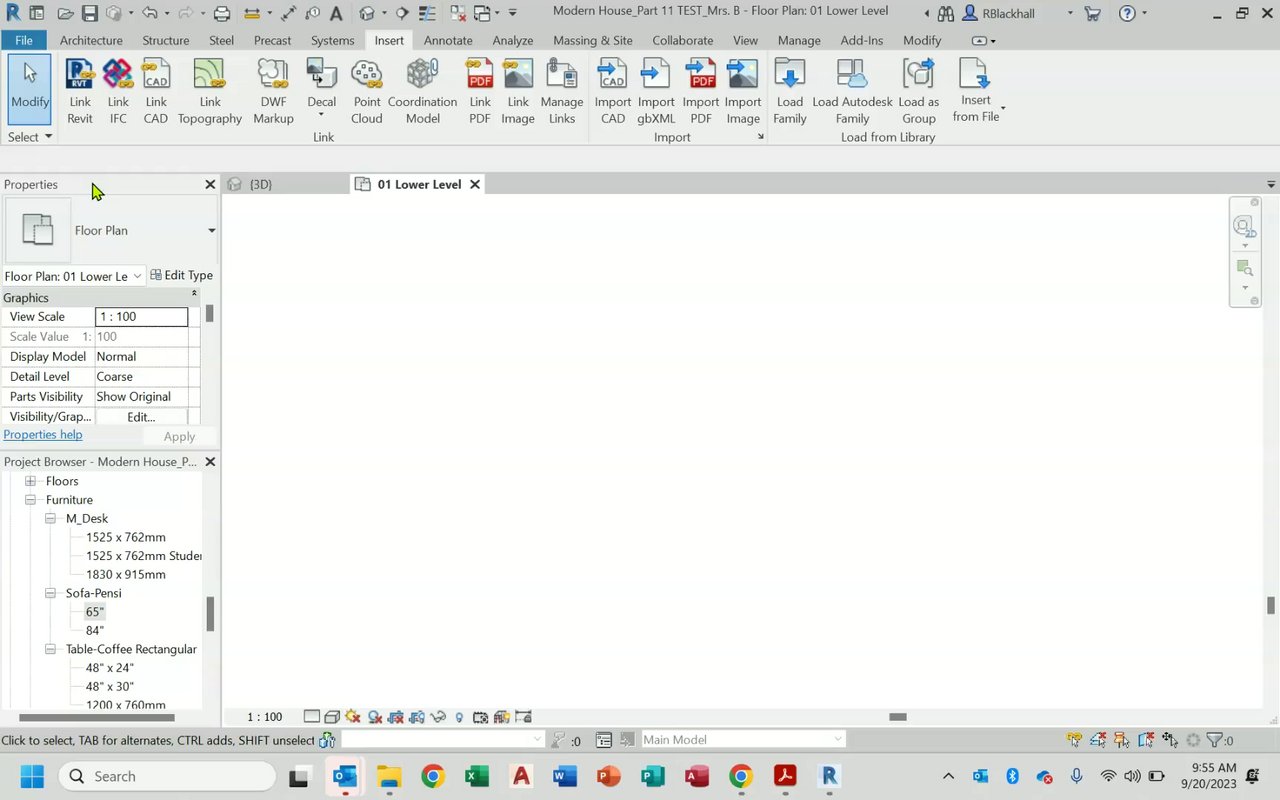The width and height of the screenshot is (1280, 800).
Task: Click the Project Browser vertical scrollbar thumb
Action: [x=210, y=614]
